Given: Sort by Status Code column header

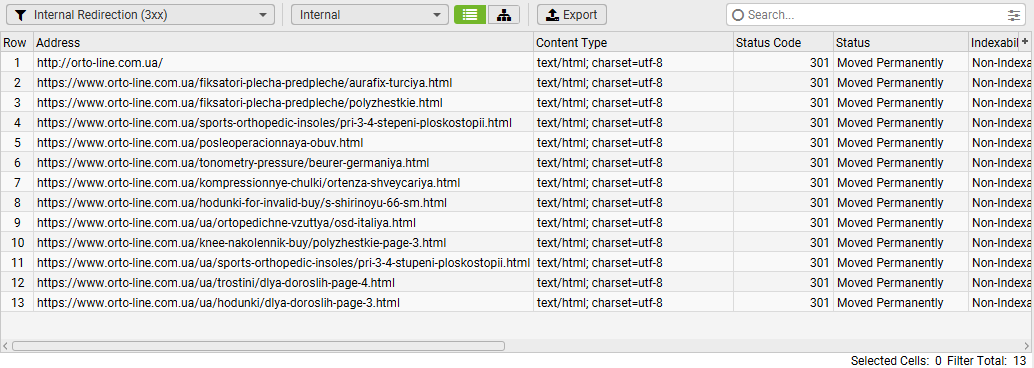Looking at the screenshot, I should pyautogui.click(x=783, y=42).
